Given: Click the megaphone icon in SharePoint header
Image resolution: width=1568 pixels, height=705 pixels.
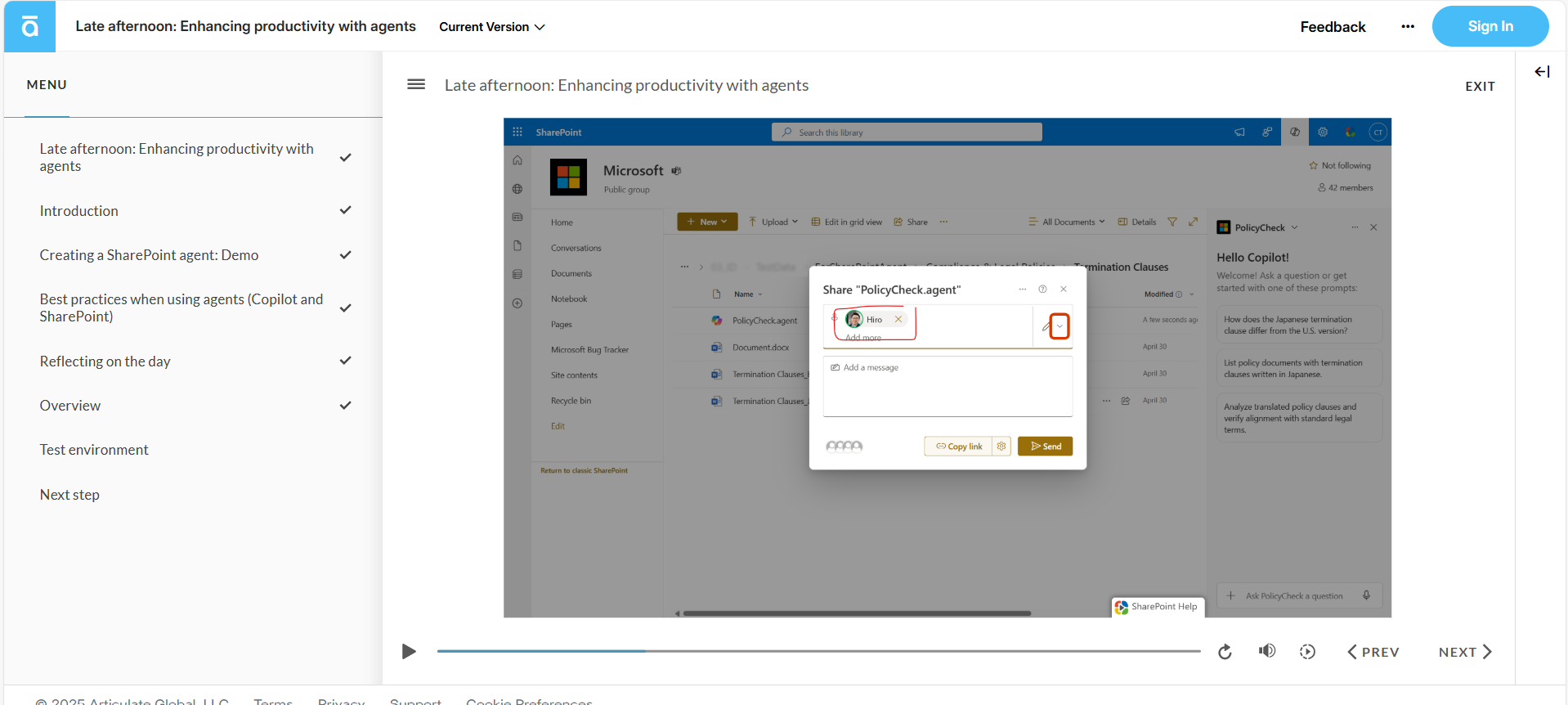Looking at the screenshot, I should pyautogui.click(x=1239, y=132).
